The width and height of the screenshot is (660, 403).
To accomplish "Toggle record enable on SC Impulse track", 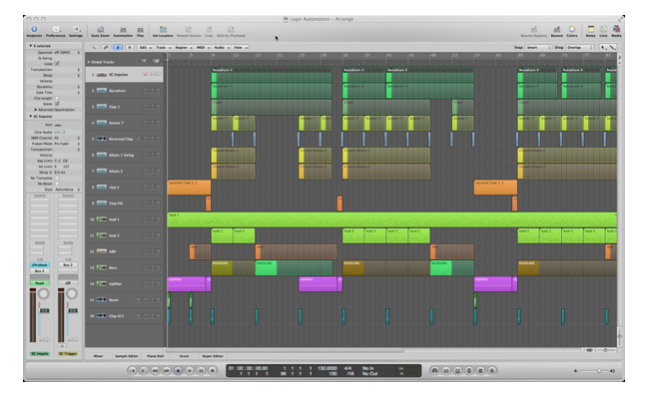I will [145, 75].
